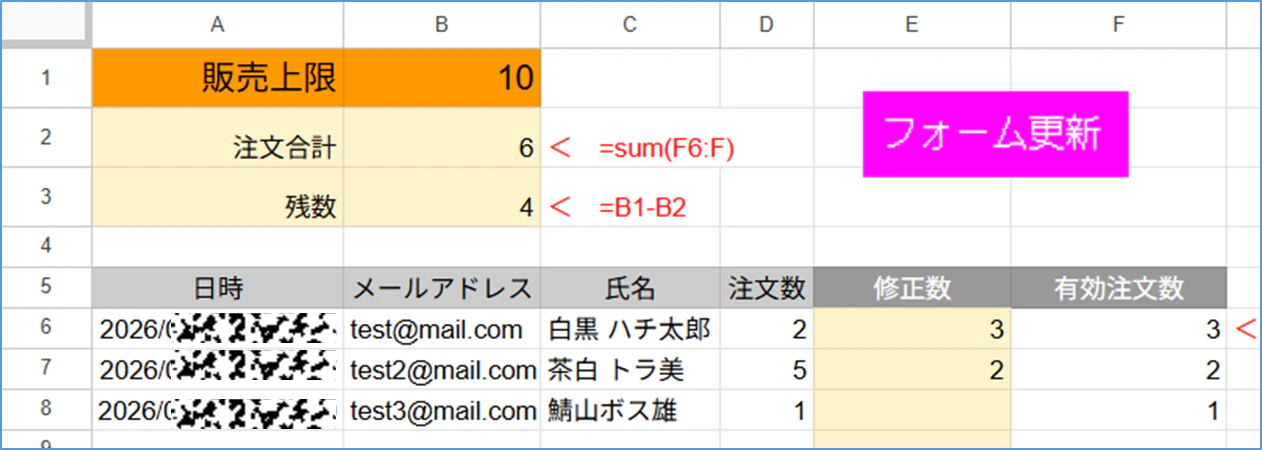Viewport: 1262px width, 450px height.
Task: Select row 5 header
Action: click(x=46, y=289)
